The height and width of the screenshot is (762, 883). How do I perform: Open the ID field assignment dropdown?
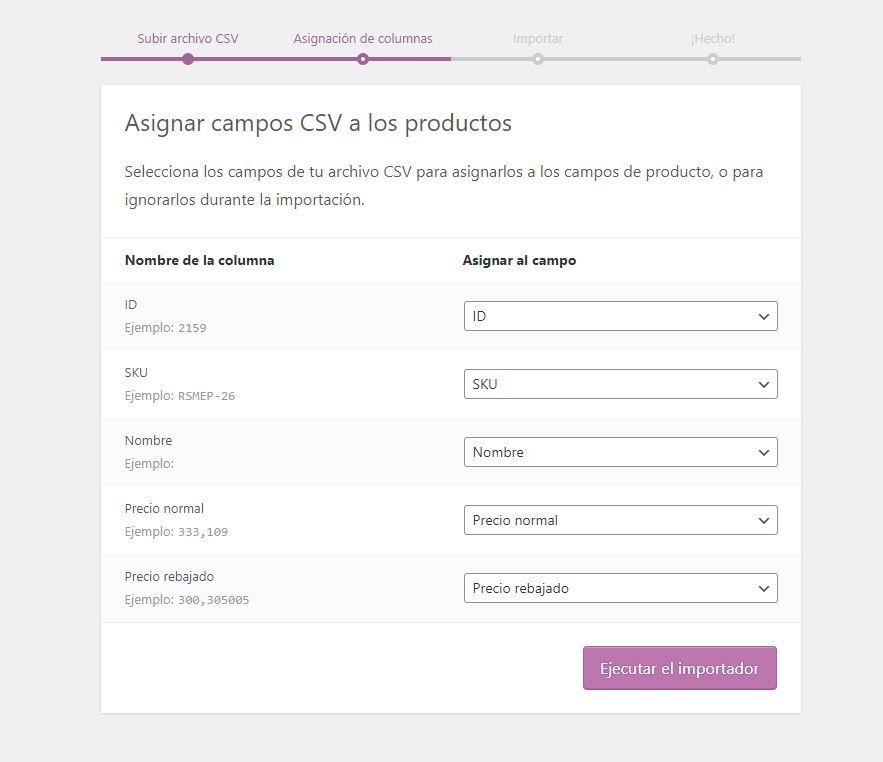click(621, 316)
